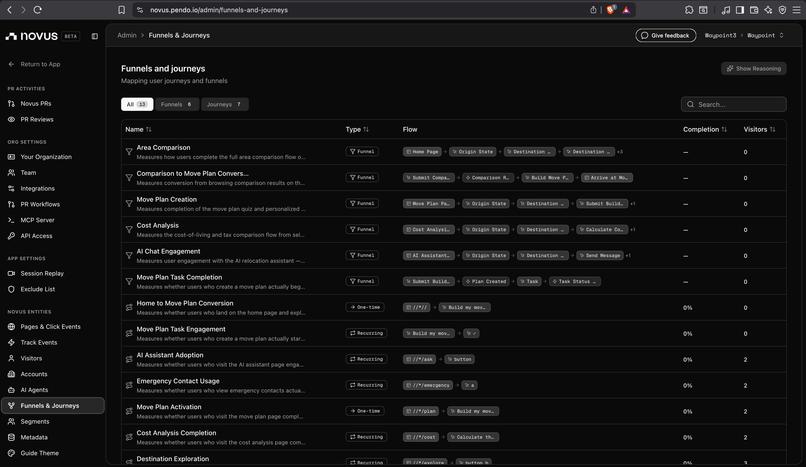Open Cost Analysis Completion journey

453,437
